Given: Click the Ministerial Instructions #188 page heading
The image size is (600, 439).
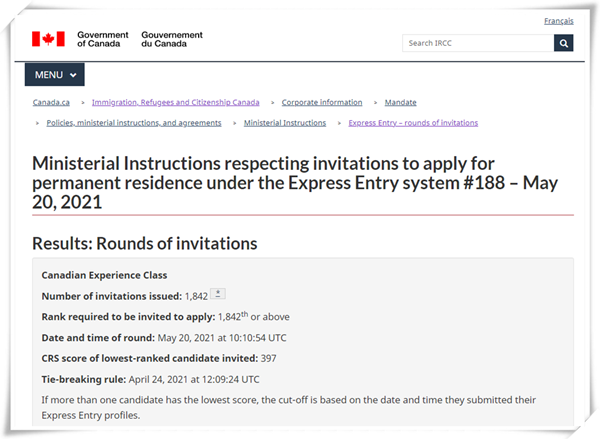Looking at the screenshot, I should pos(295,183).
